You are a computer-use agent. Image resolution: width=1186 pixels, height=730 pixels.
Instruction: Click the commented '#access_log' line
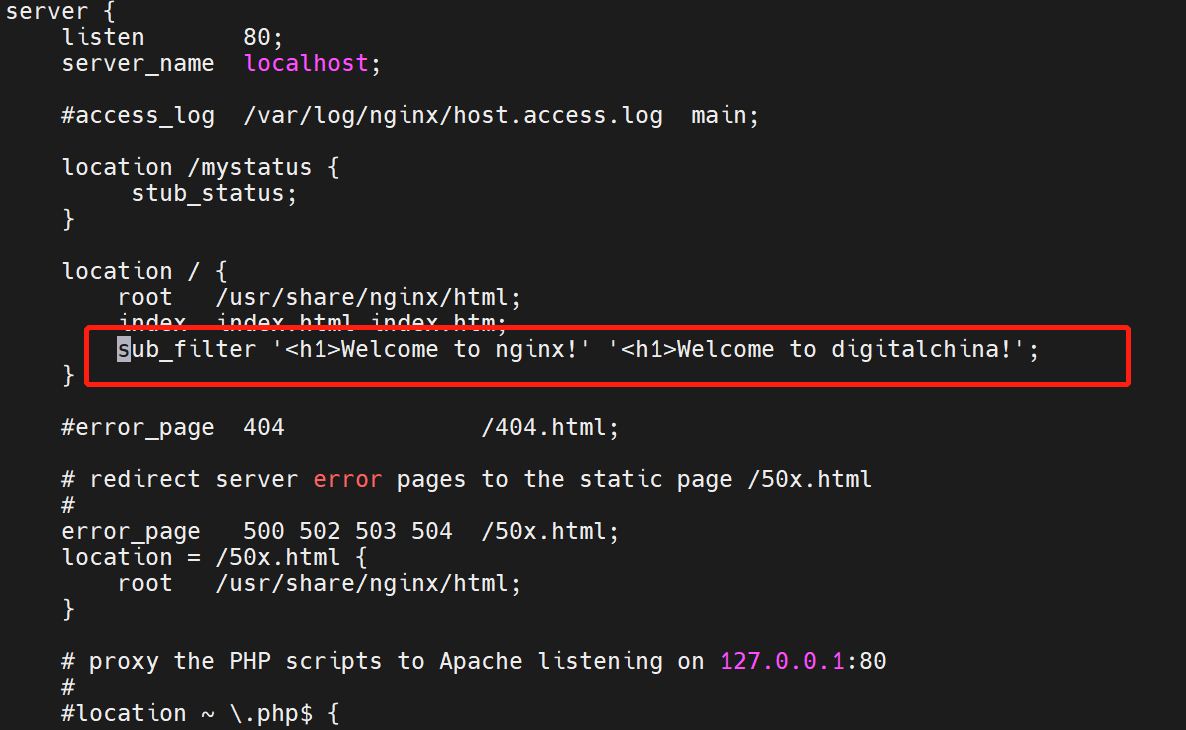409,116
